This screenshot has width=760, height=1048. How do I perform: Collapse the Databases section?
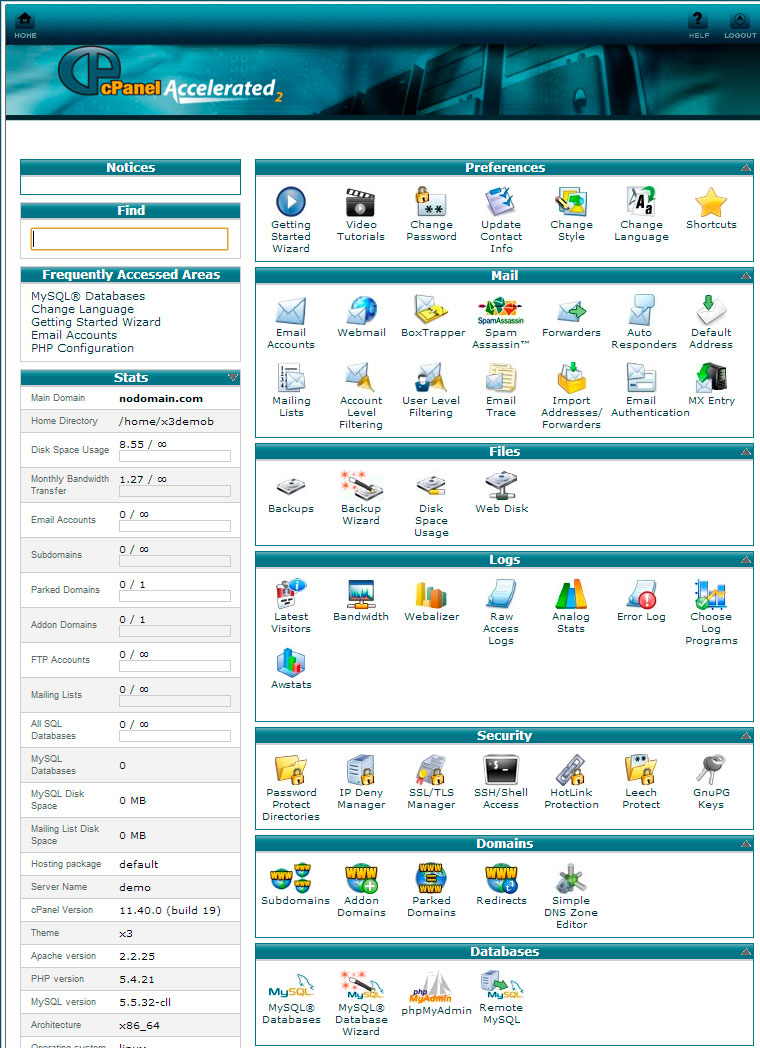coord(745,952)
